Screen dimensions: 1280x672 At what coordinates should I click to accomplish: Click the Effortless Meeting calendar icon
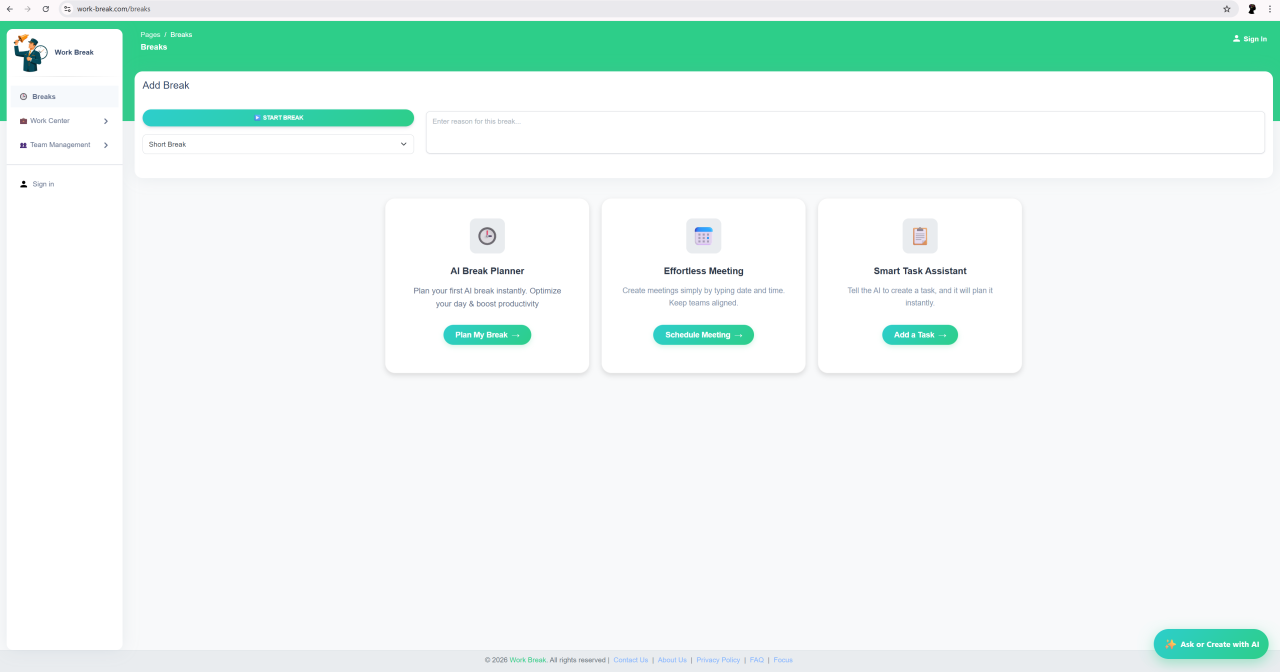click(703, 236)
